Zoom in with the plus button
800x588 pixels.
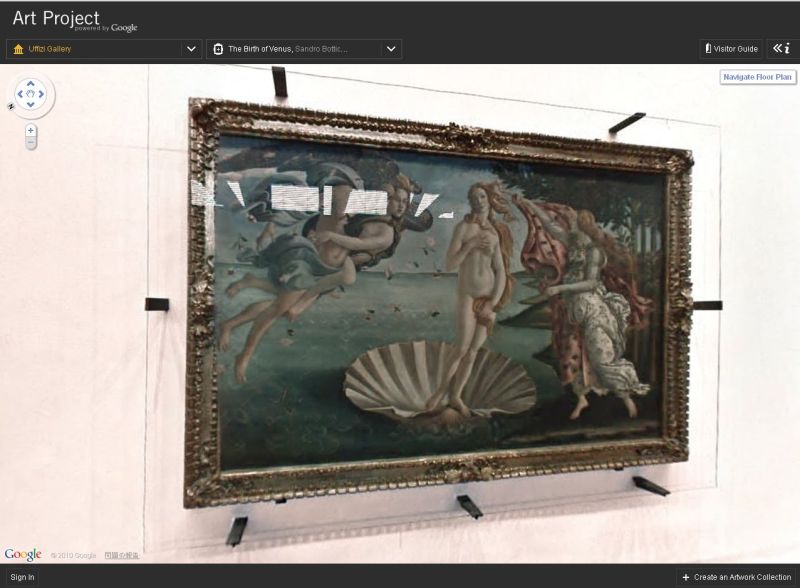pos(31,131)
